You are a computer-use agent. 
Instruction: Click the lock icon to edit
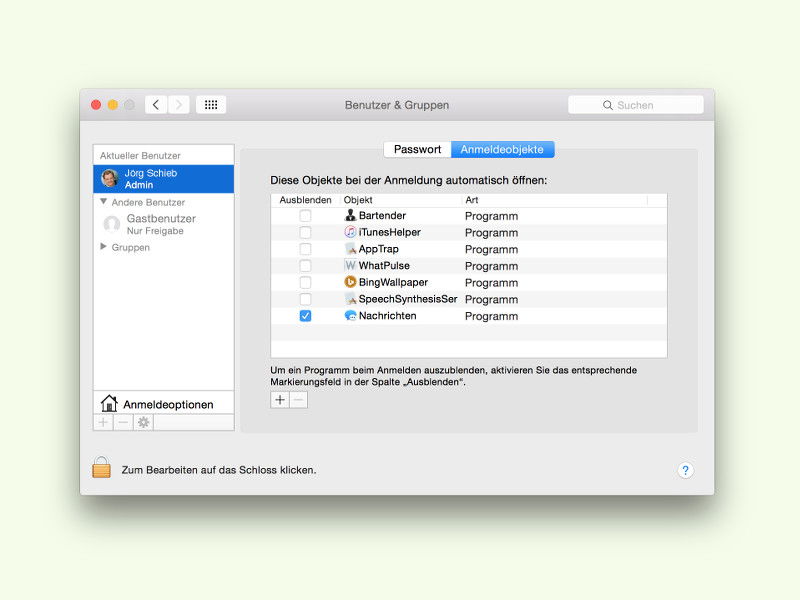101,467
